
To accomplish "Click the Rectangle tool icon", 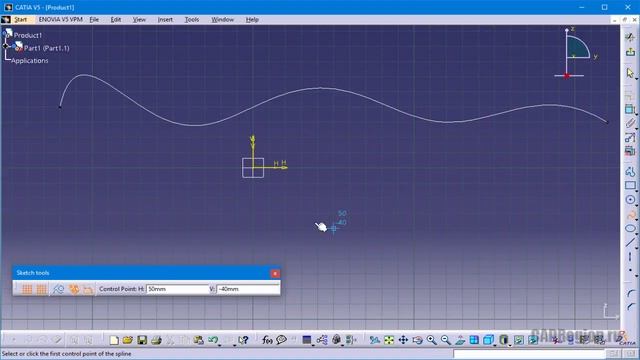I will pos(630,185).
